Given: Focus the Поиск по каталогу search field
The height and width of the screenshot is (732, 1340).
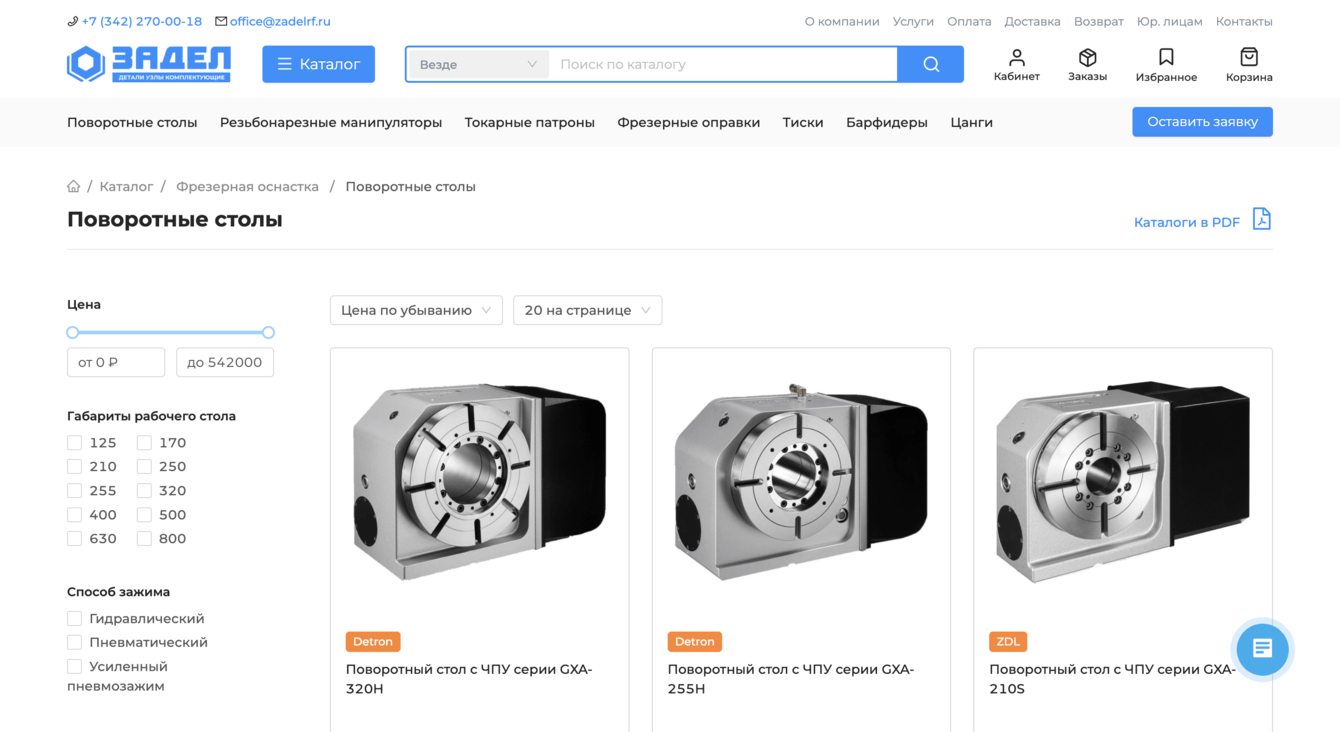Looking at the screenshot, I should 723,64.
